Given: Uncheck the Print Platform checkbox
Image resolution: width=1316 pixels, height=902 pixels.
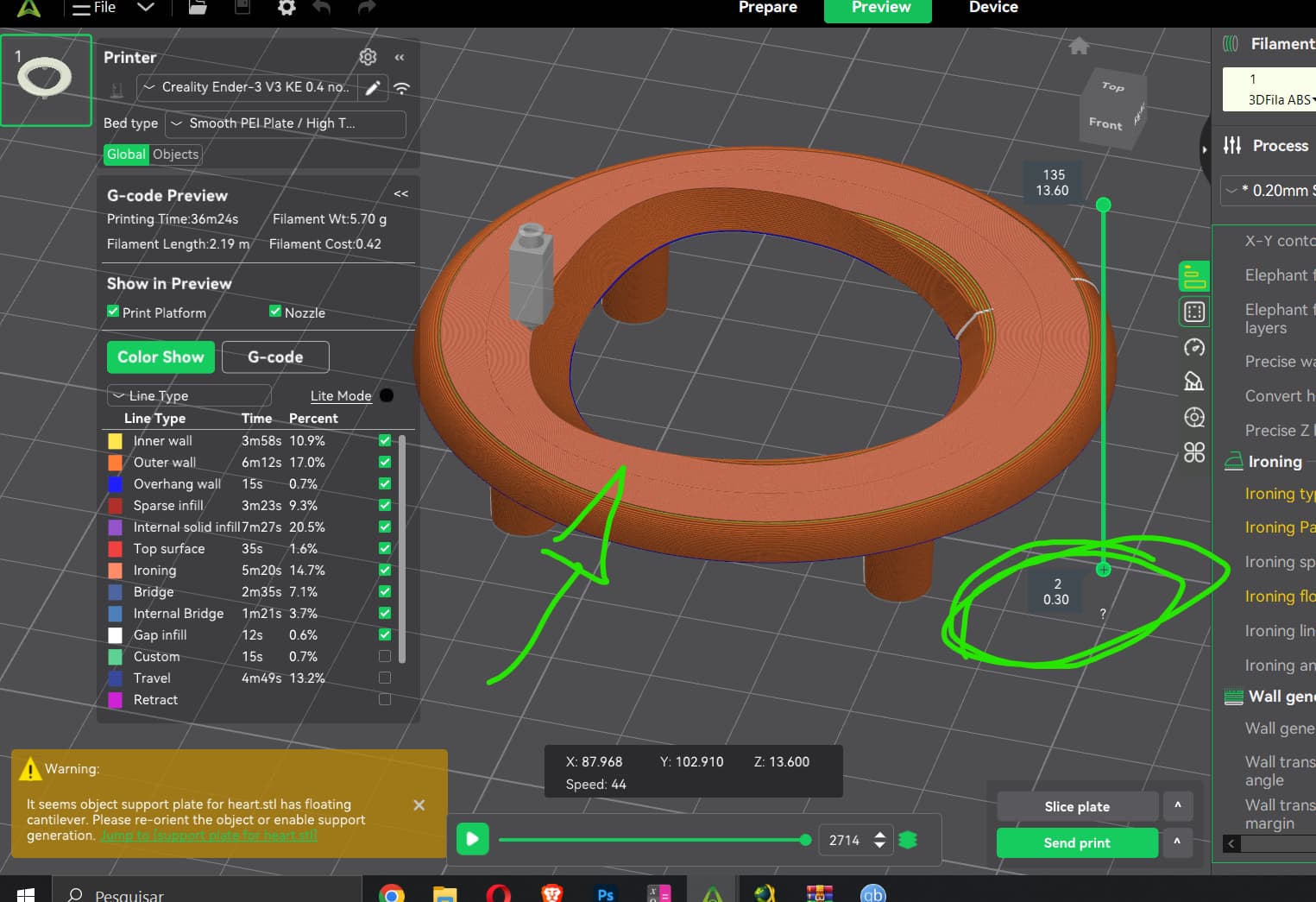Looking at the screenshot, I should (x=113, y=312).
